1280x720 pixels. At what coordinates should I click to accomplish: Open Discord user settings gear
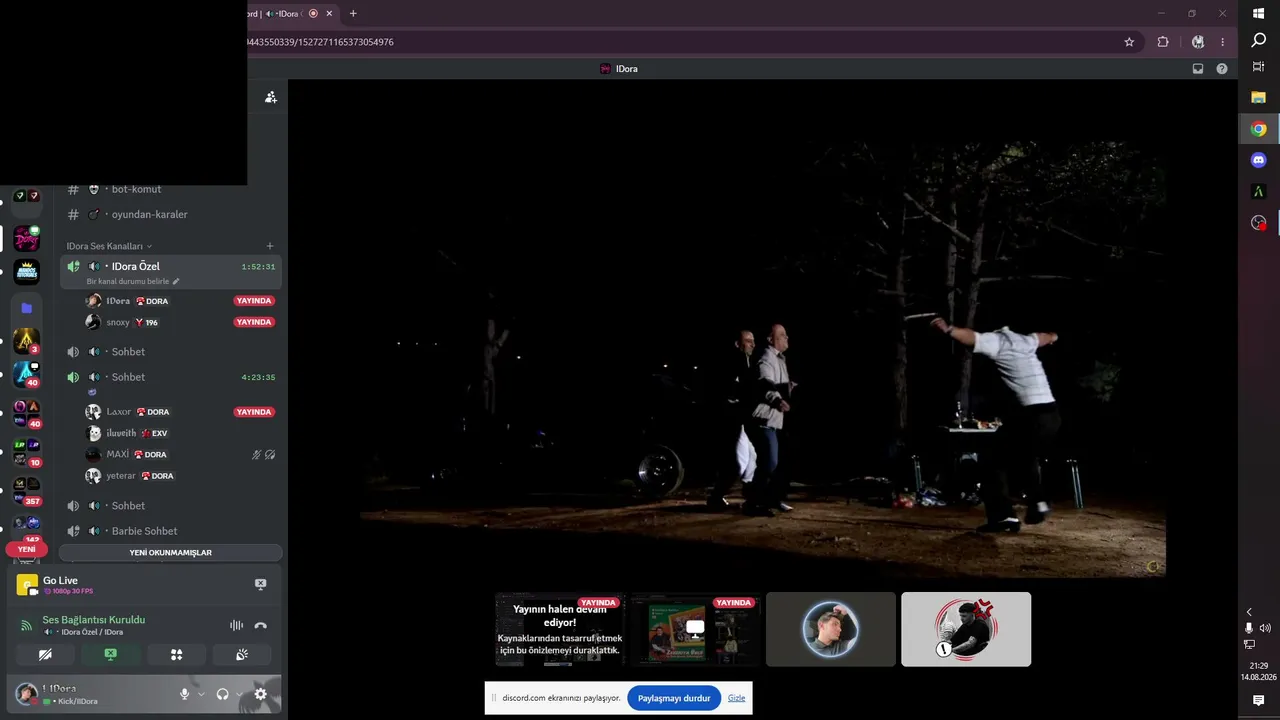coord(260,694)
